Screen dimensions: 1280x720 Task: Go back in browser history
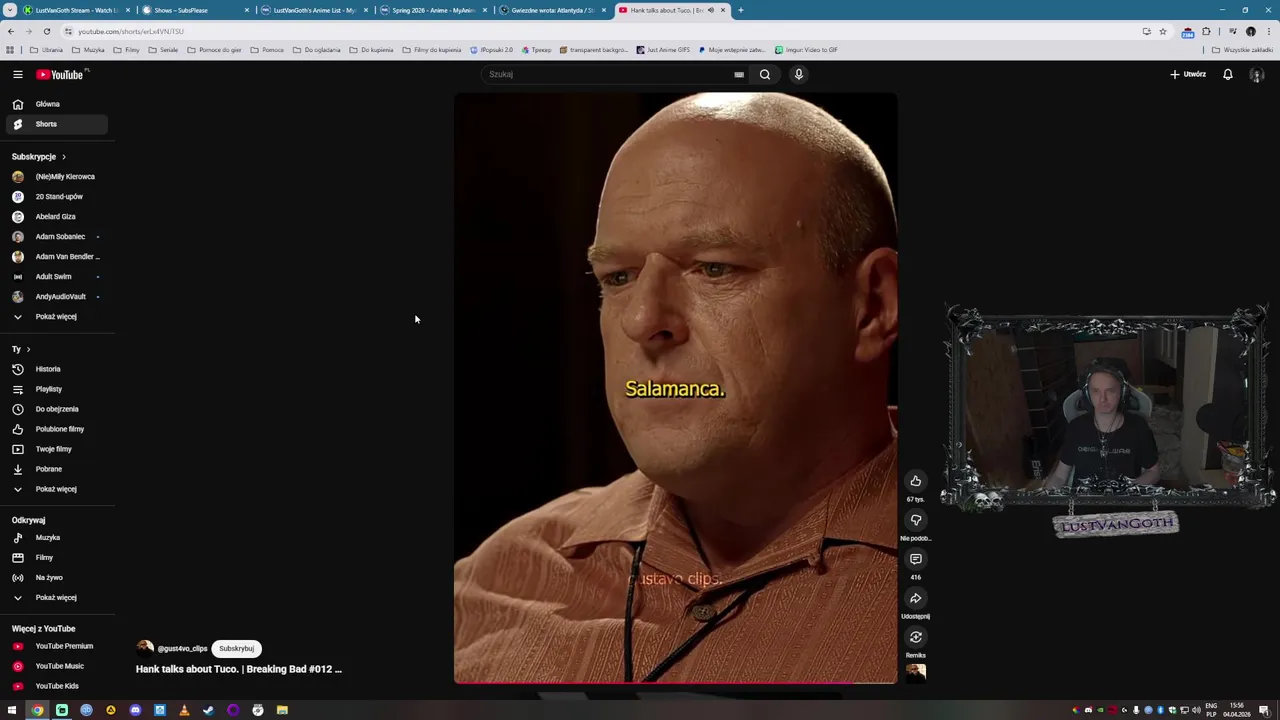click(x=11, y=31)
